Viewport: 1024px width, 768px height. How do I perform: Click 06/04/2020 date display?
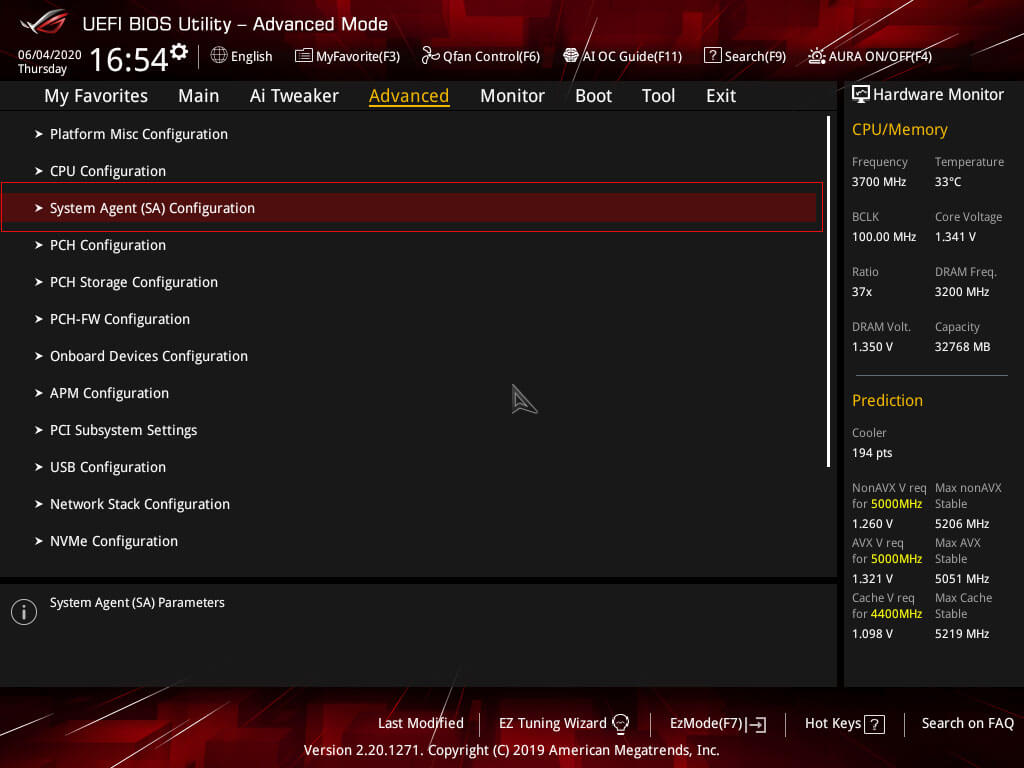click(50, 54)
